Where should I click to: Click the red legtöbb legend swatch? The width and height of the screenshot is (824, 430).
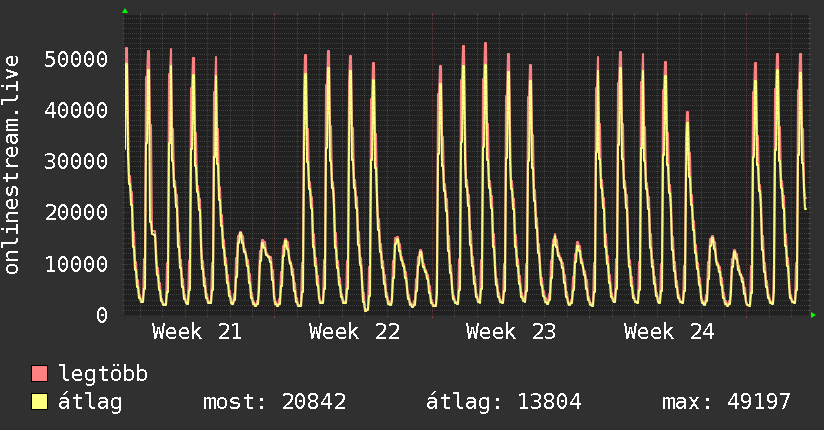[39, 374]
